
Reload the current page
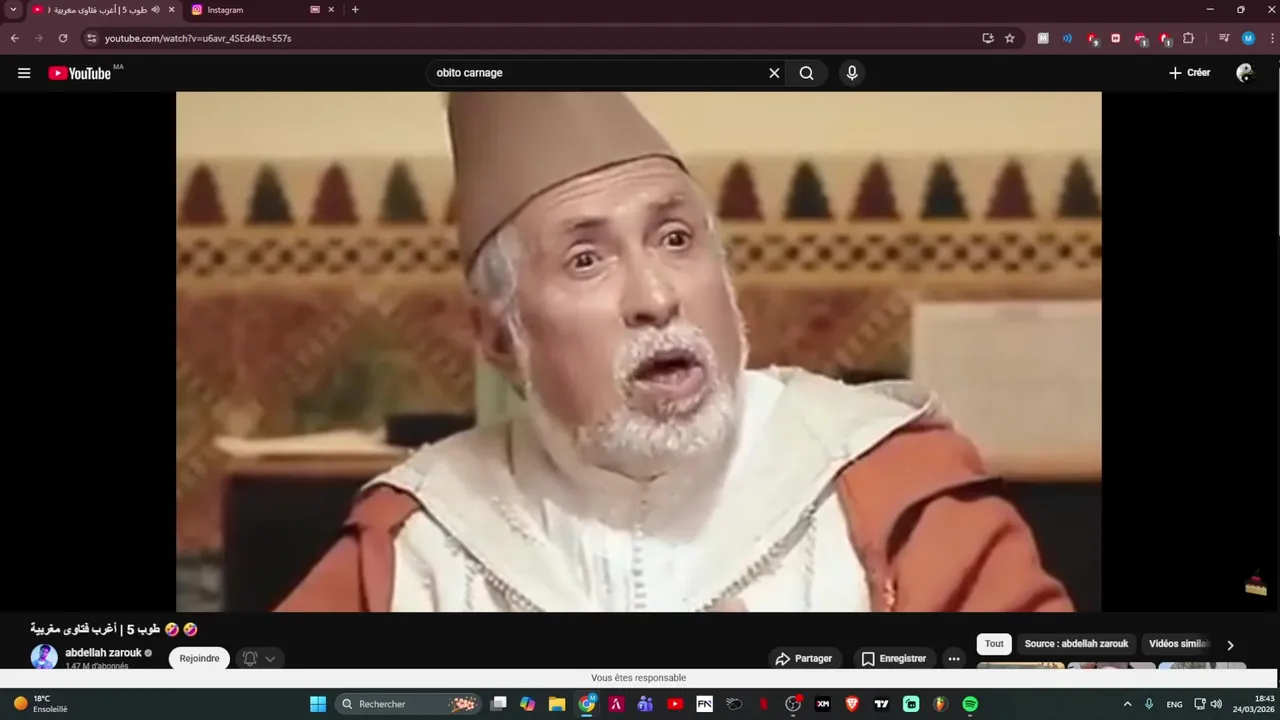[63, 38]
